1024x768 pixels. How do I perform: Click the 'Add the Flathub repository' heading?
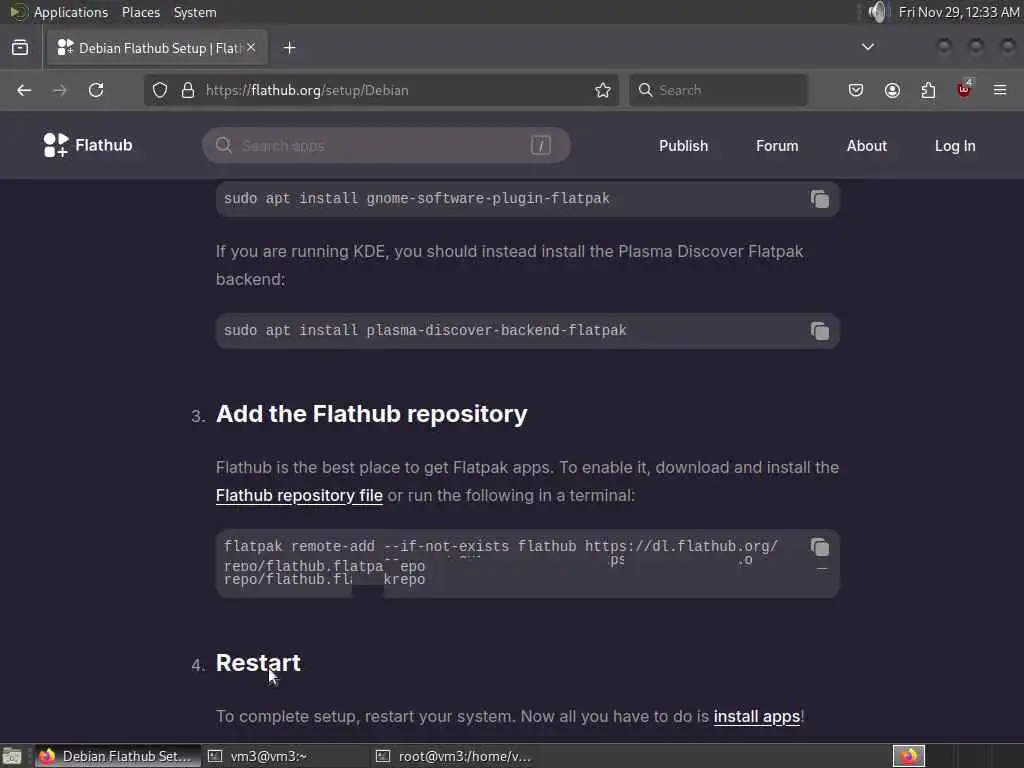tap(372, 414)
